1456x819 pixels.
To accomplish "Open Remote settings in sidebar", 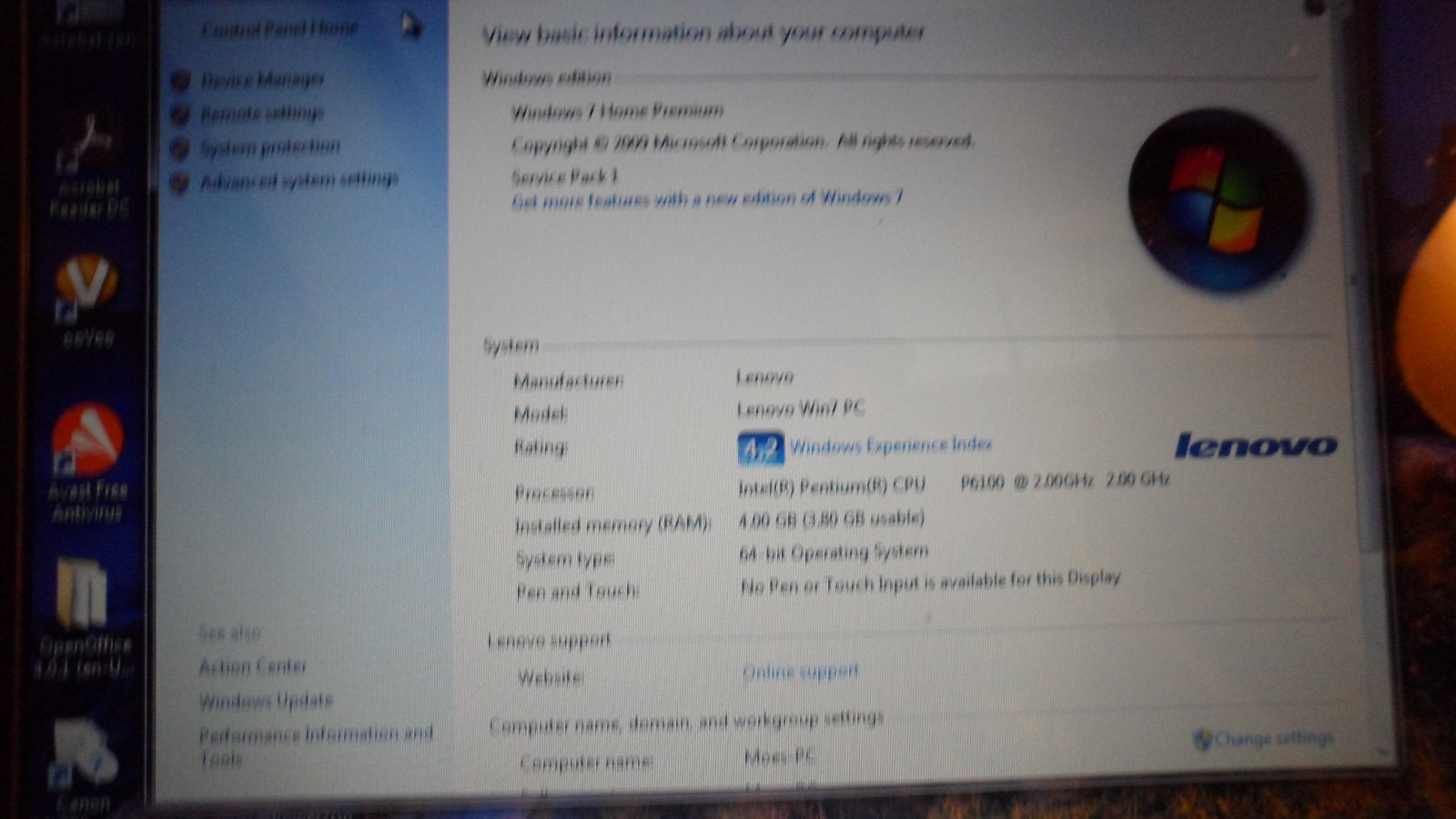I will click(262, 113).
